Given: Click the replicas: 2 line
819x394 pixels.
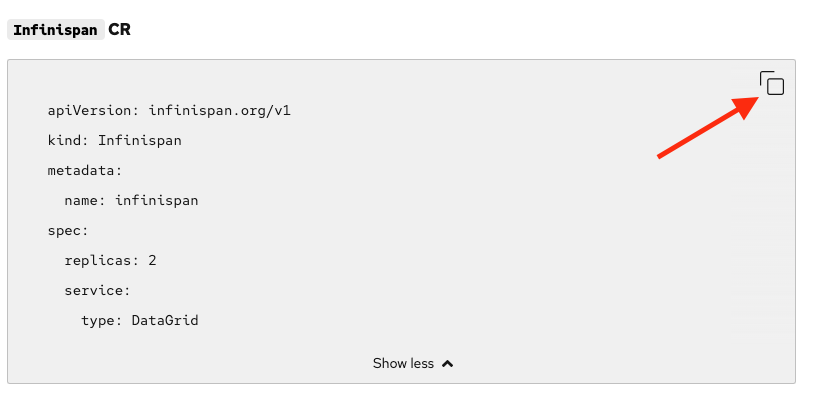Looking at the screenshot, I should tap(110, 260).
